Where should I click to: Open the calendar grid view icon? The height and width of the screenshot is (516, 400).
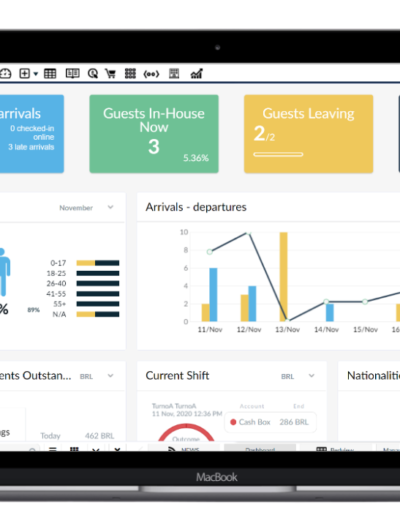click(x=50, y=74)
